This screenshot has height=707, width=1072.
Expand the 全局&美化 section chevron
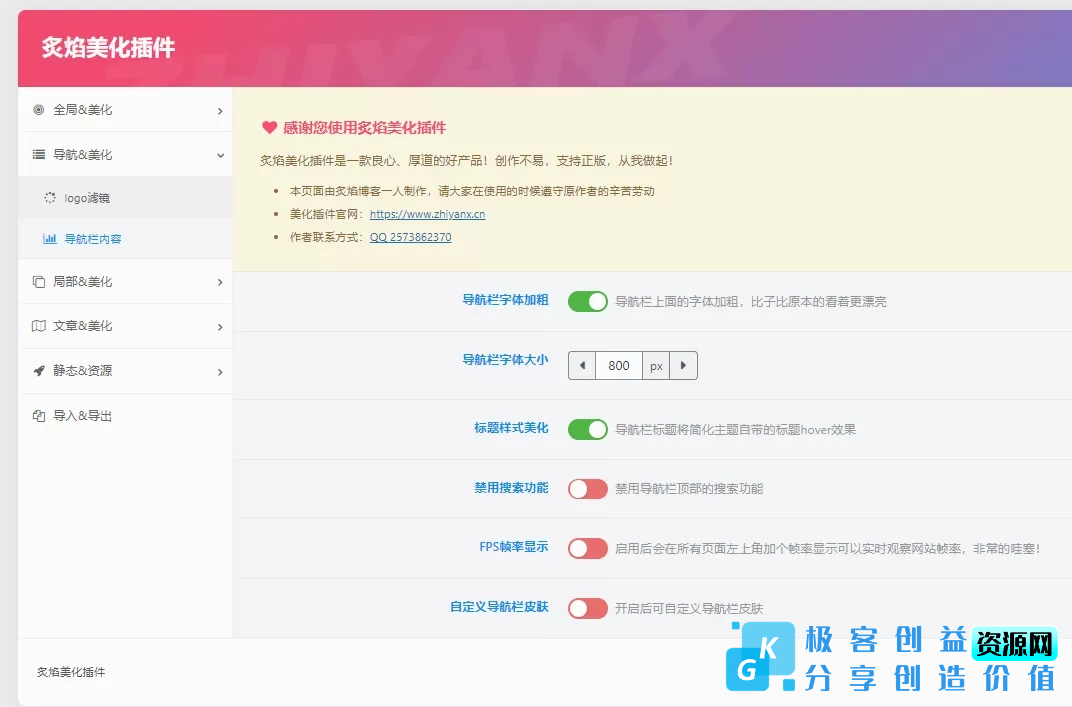(220, 110)
